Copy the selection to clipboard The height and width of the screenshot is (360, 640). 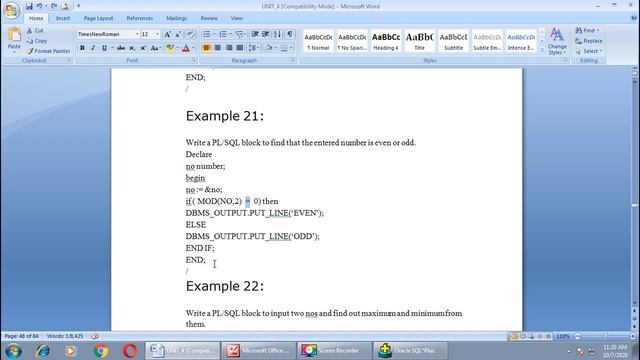37,41
